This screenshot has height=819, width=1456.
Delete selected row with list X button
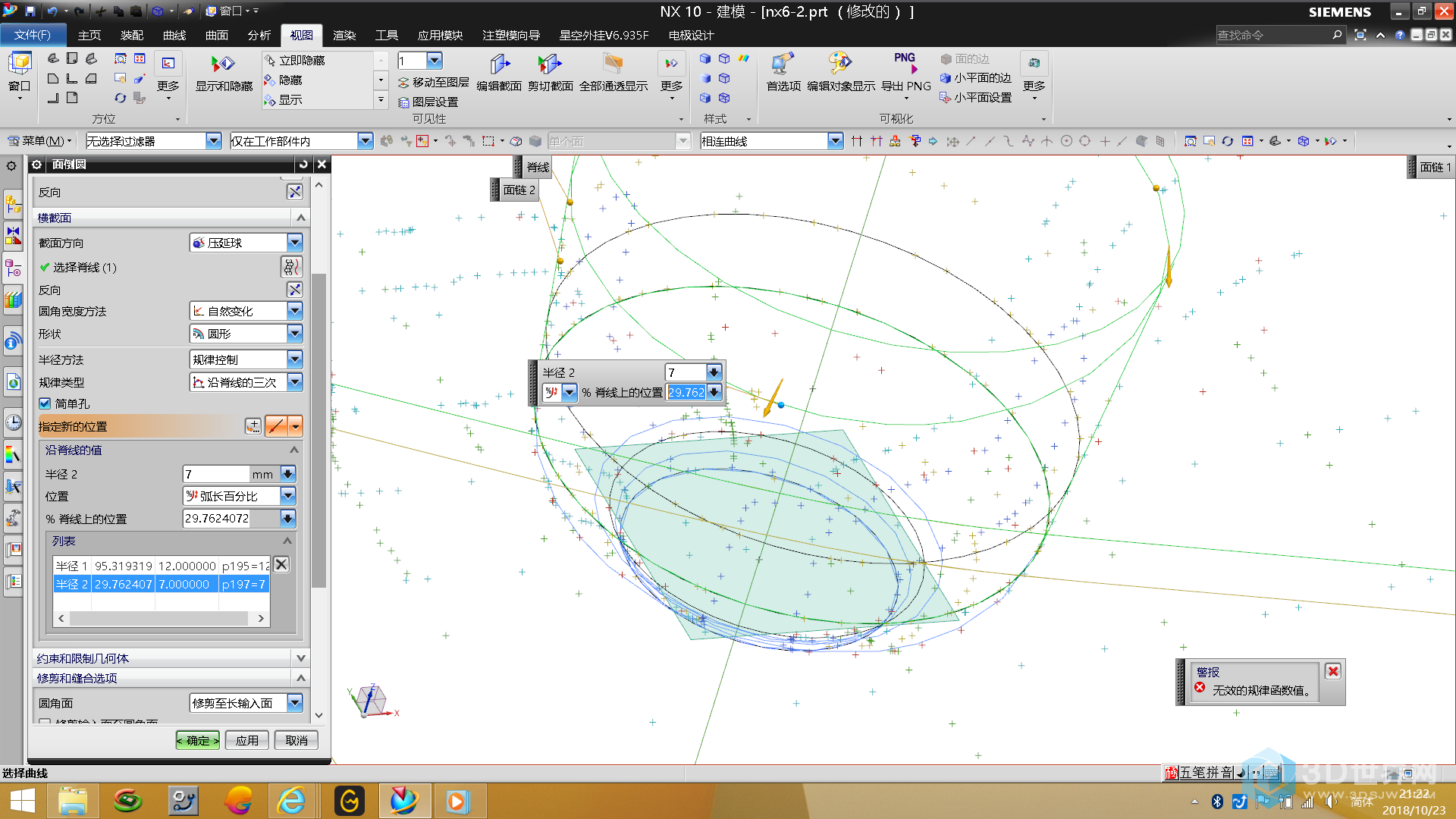click(281, 564)
